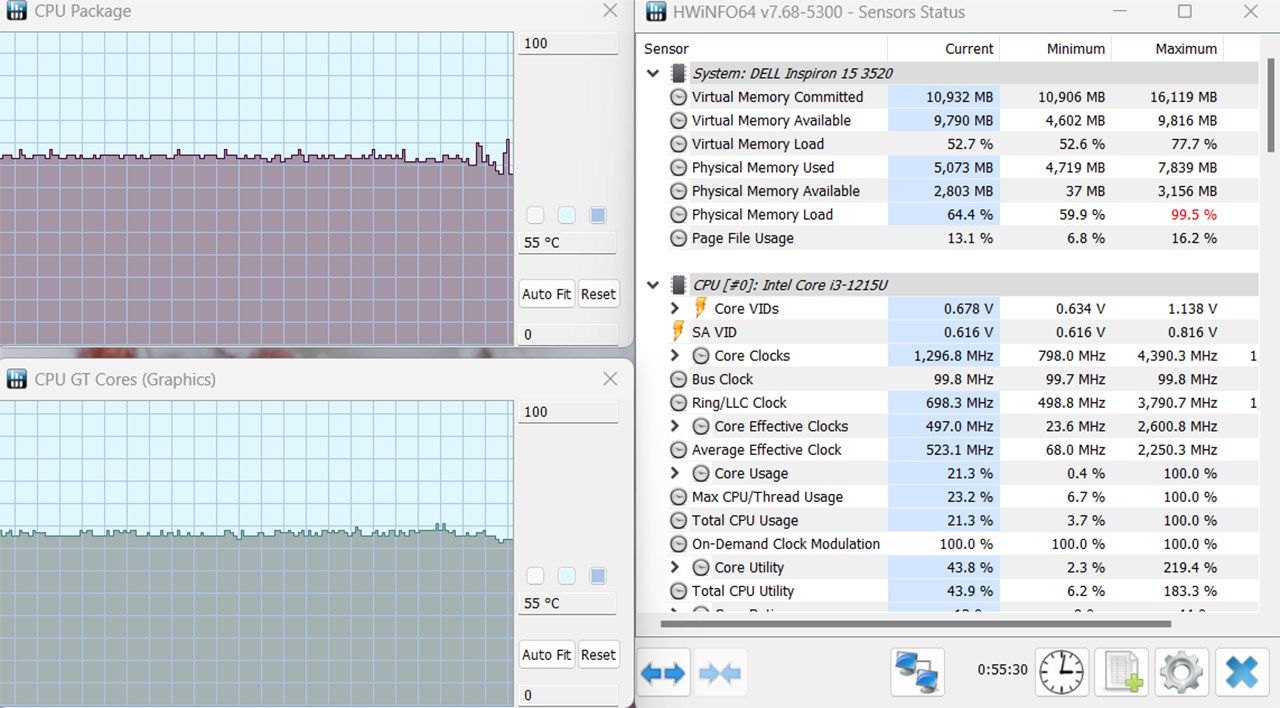Click the log file sheet icon
The image size is (1280, 708).
click(1120, 672)
